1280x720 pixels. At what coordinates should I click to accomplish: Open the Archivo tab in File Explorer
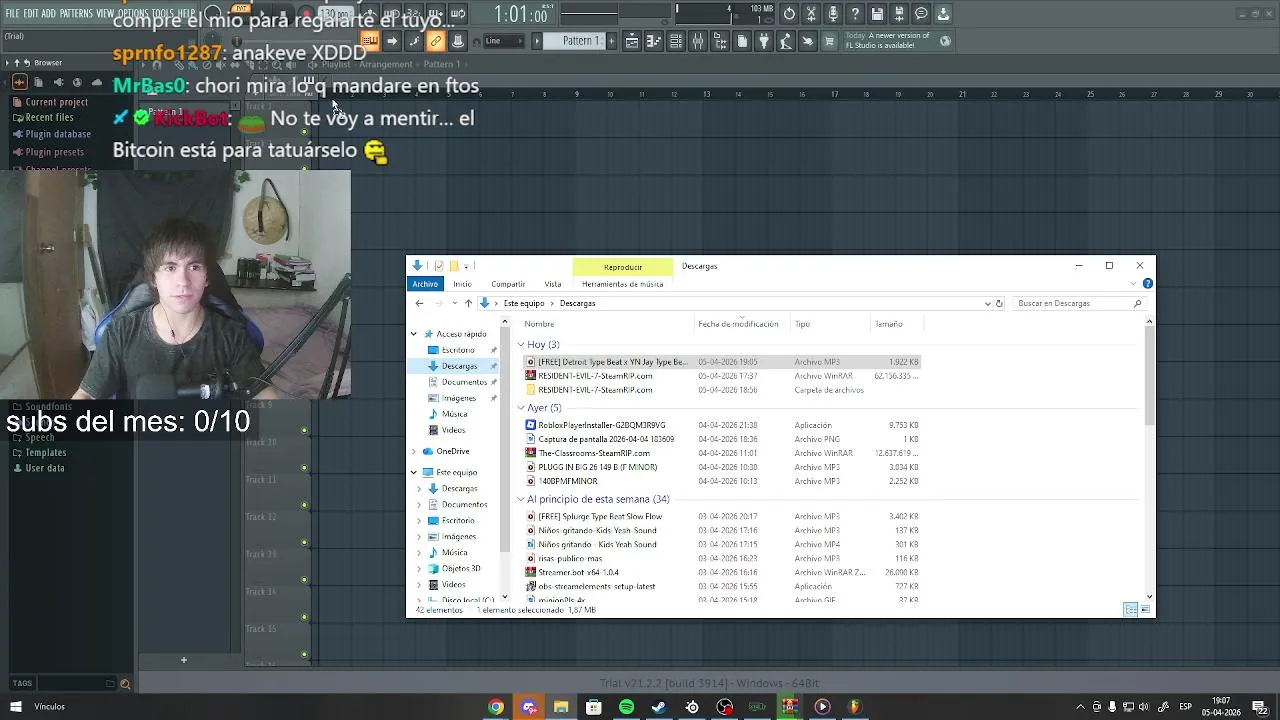tap(425, 284)
